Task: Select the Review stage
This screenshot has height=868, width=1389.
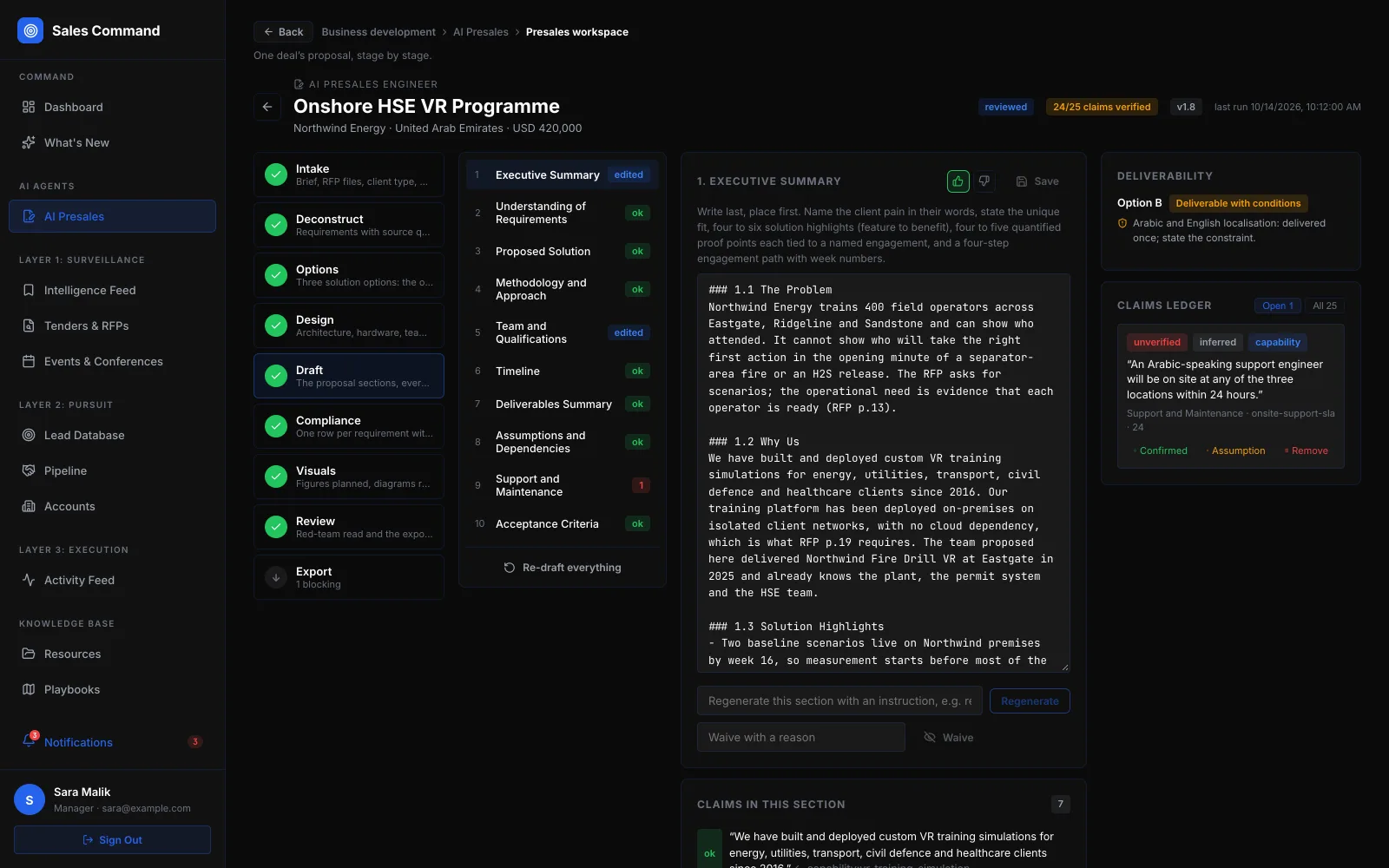Action: click(349, 527)
